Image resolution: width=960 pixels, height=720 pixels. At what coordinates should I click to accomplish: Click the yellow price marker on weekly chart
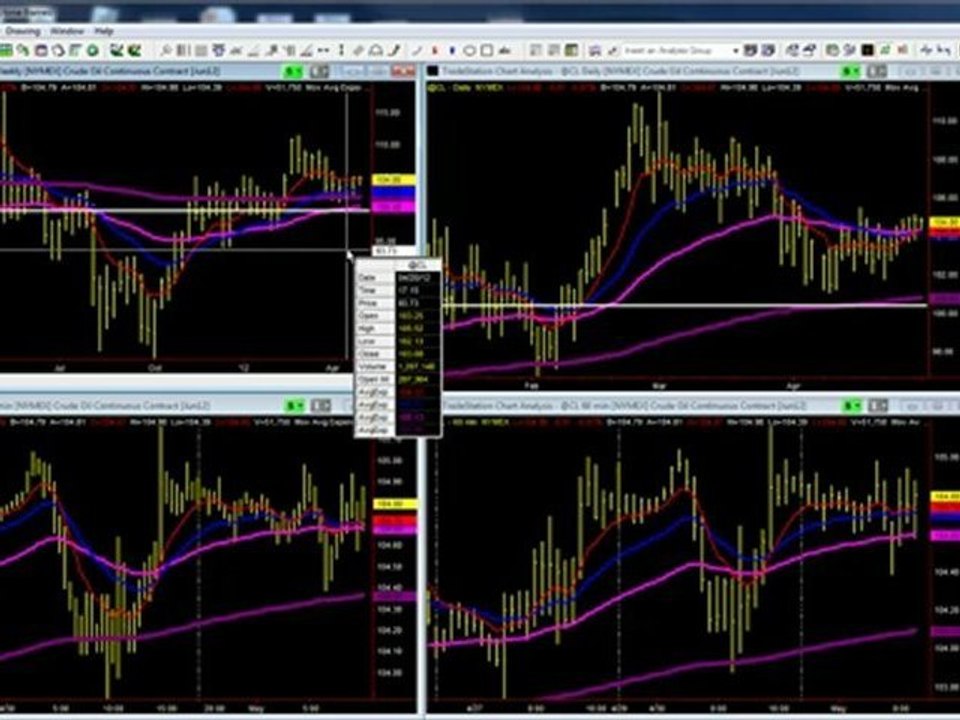[393, 180]
